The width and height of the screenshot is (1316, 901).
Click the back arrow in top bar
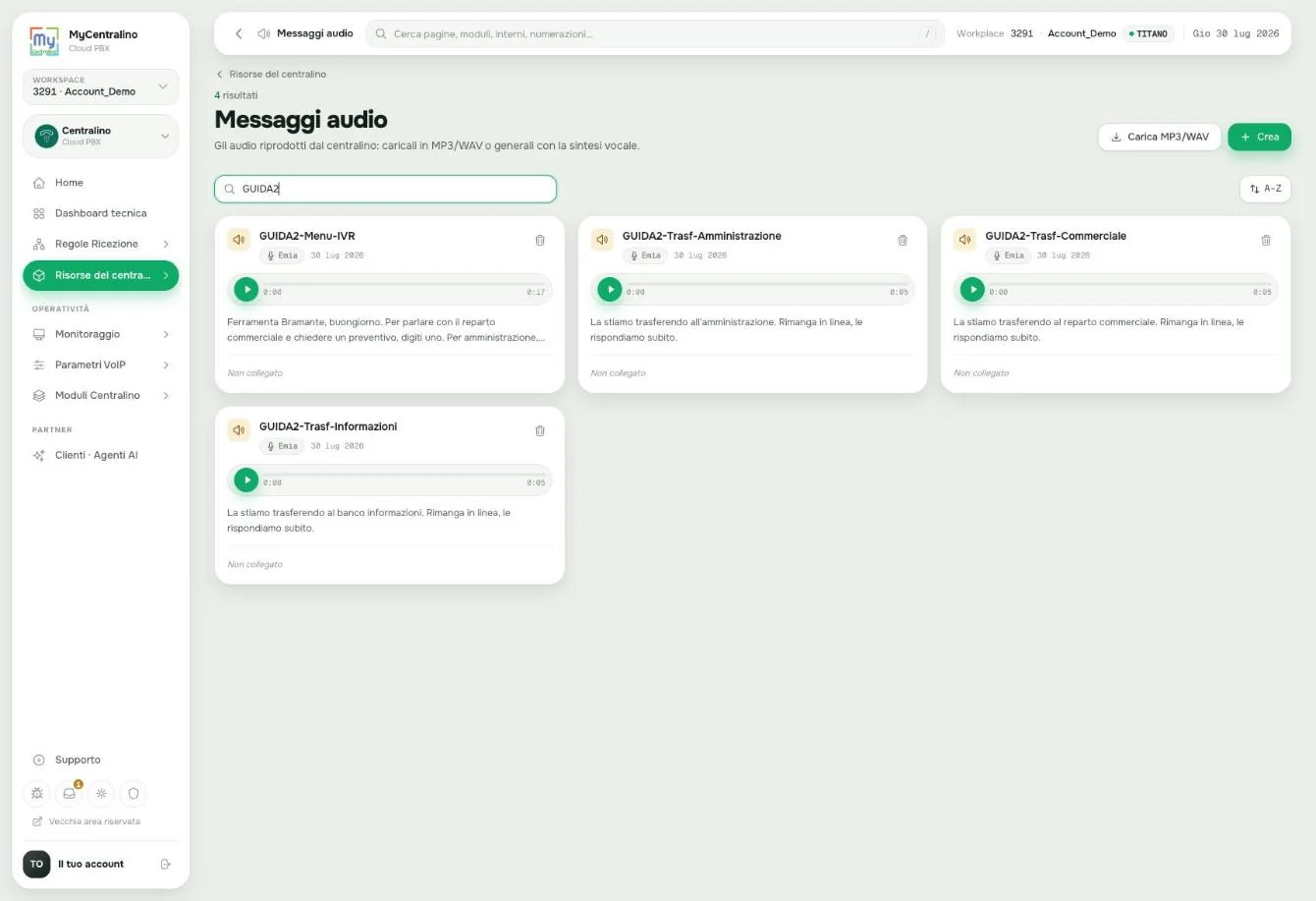click(x=239, y=33)
